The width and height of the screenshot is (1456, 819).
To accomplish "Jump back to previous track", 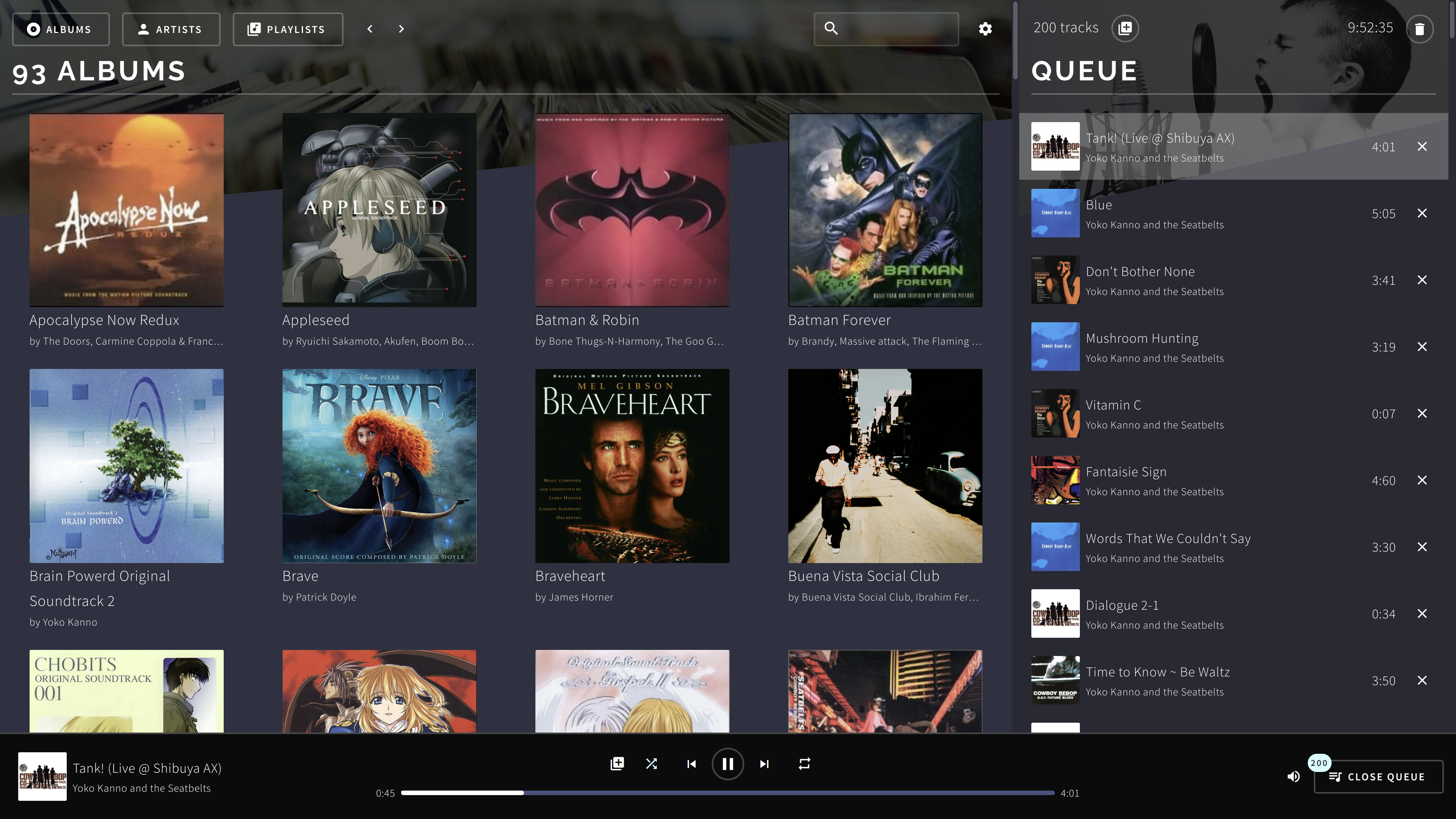I will (x=691, y=764).
